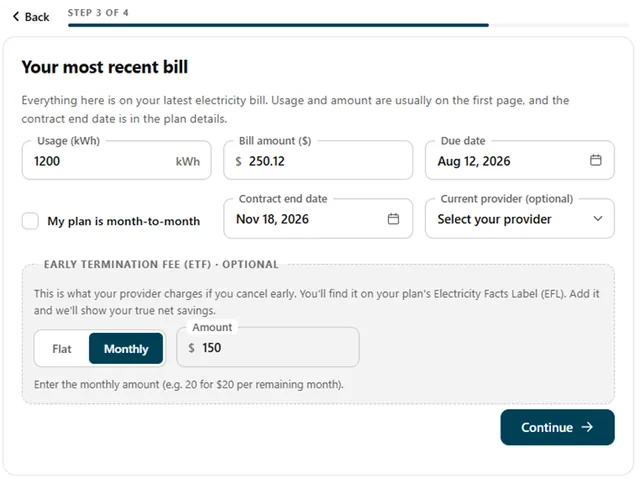Click the arrow icon on Continue
Screen dimensions: 640x479
click(587, 427)
